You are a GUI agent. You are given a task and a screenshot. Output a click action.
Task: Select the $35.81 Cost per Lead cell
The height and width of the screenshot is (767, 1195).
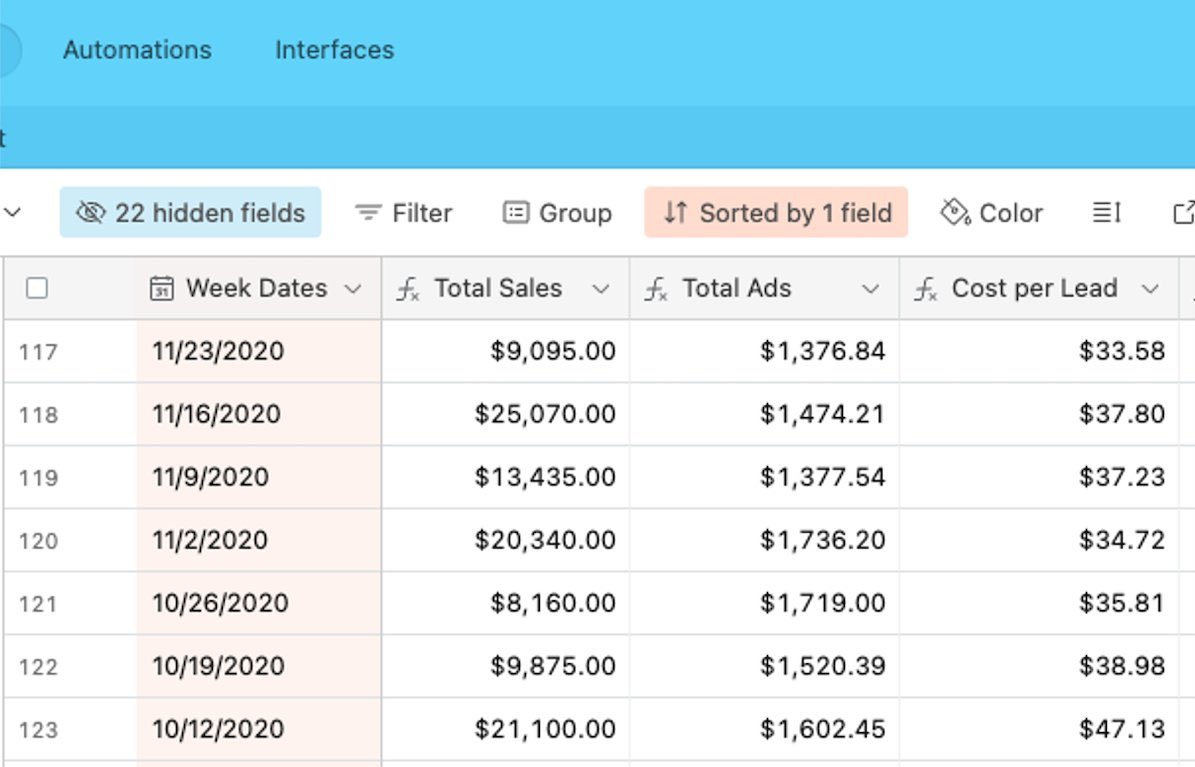pos(1039,603)
